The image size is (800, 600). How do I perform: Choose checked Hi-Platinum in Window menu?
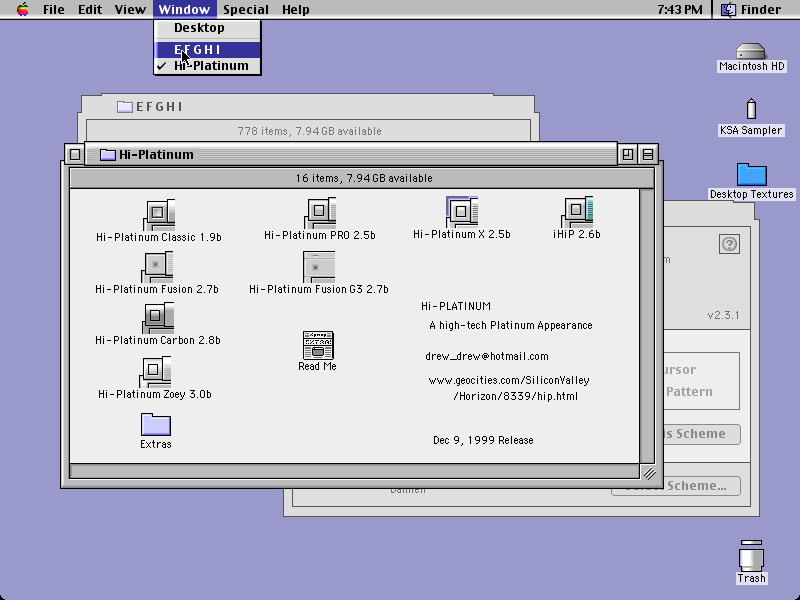[207, 66]
